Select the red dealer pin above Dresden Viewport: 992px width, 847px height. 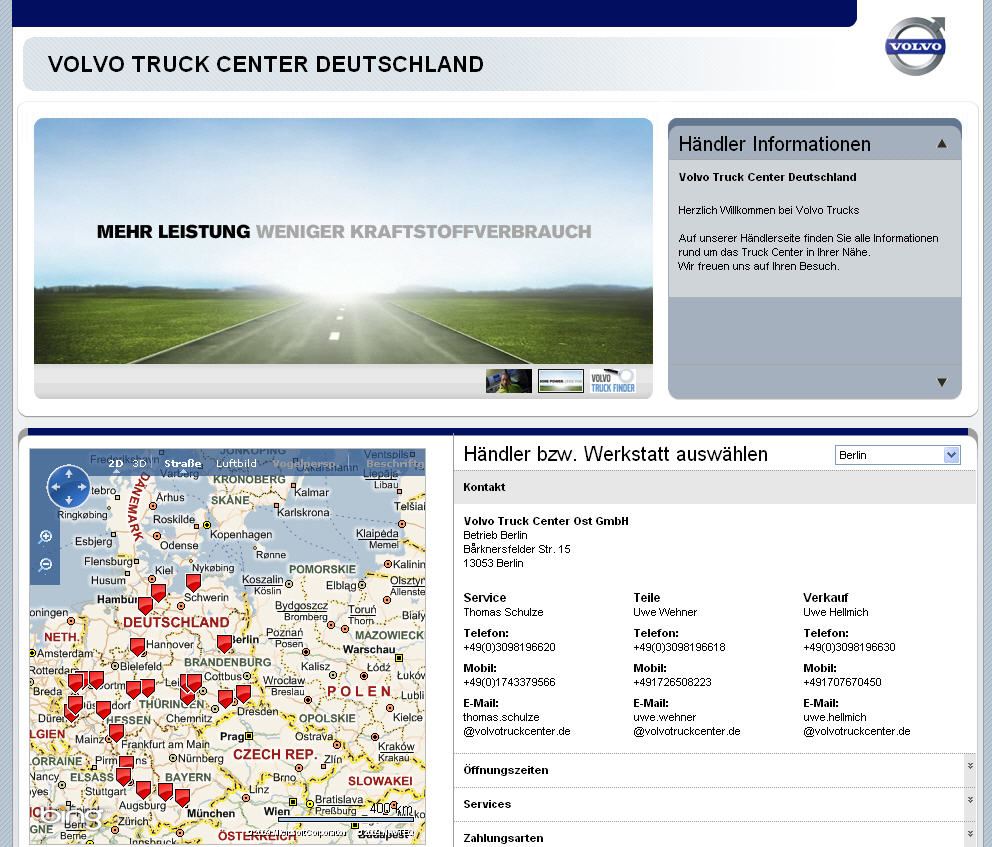(x=243, y=693)
